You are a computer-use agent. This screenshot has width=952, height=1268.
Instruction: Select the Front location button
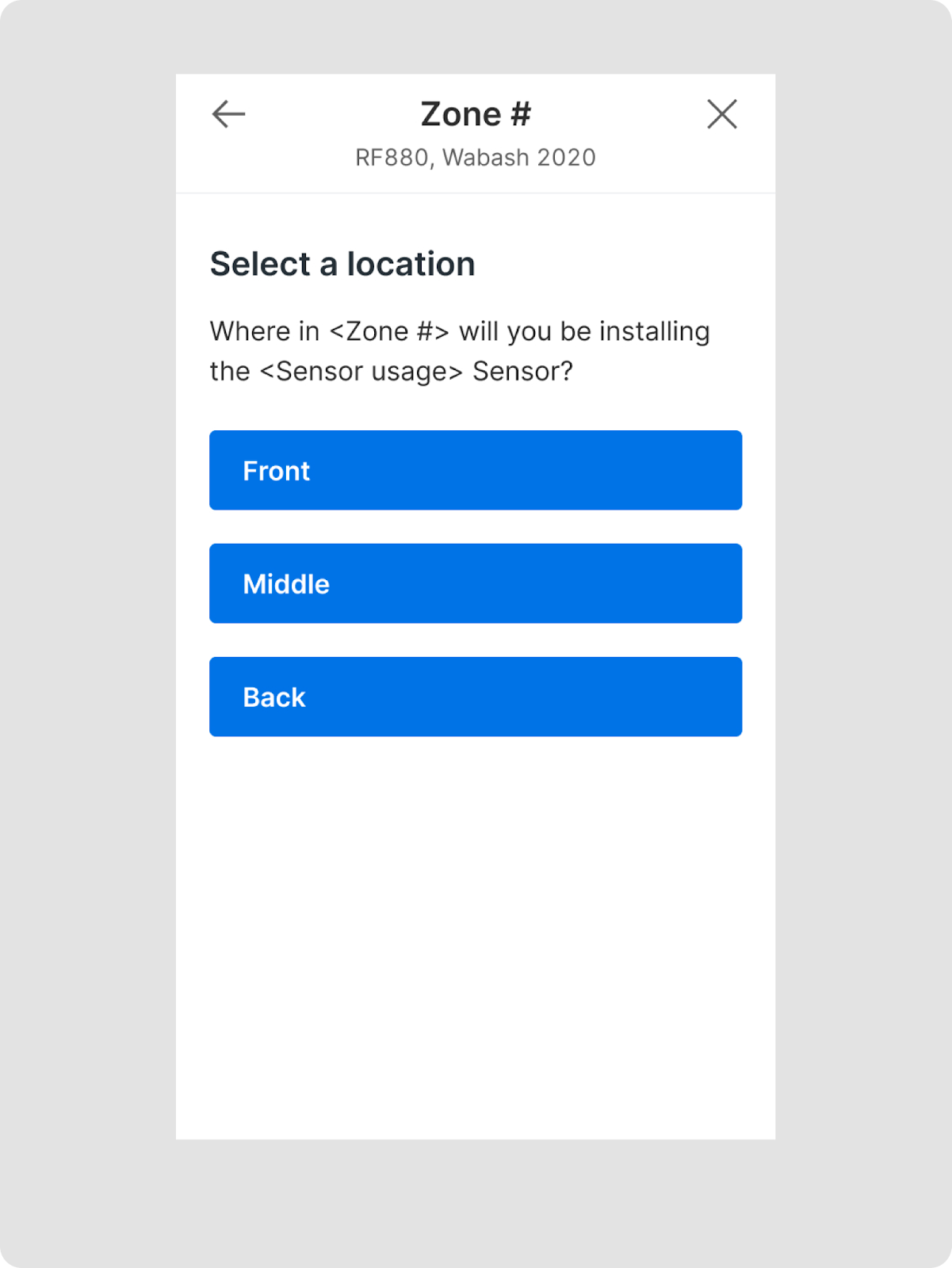[x=476, y=470]
